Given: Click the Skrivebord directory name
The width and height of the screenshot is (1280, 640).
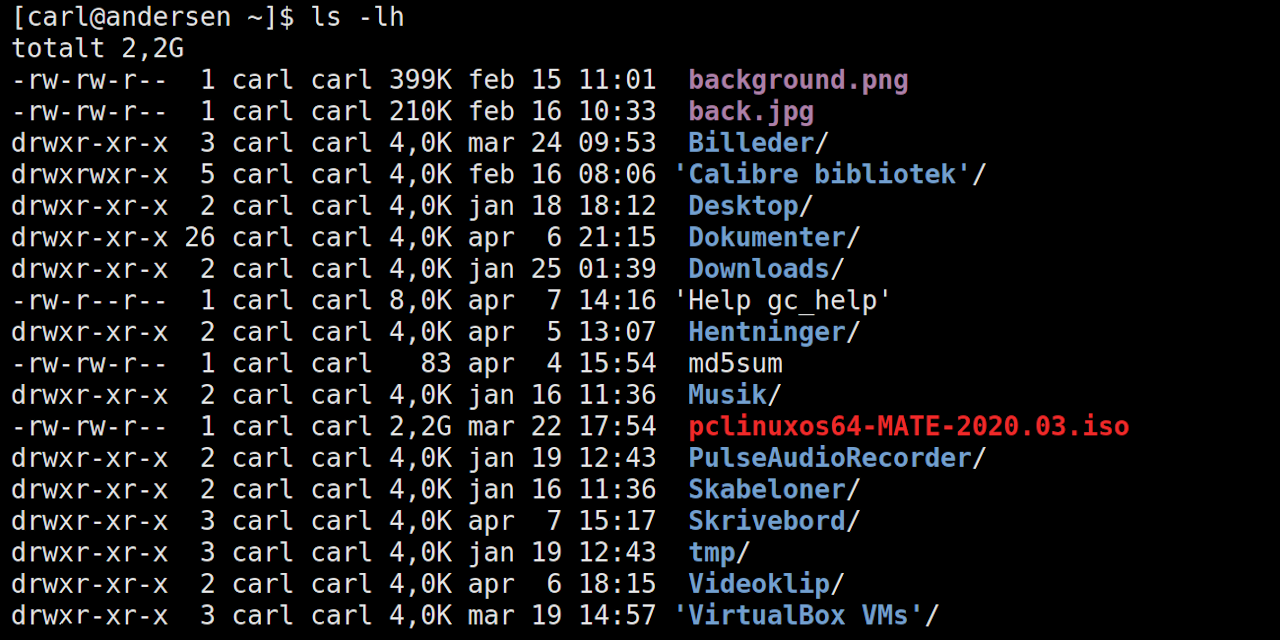Looking at the screenshot, I should click(x=767, y=521).
